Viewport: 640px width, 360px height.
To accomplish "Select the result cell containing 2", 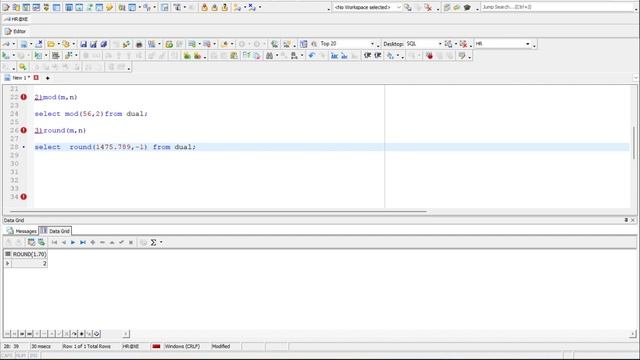I will click(29, 264).
